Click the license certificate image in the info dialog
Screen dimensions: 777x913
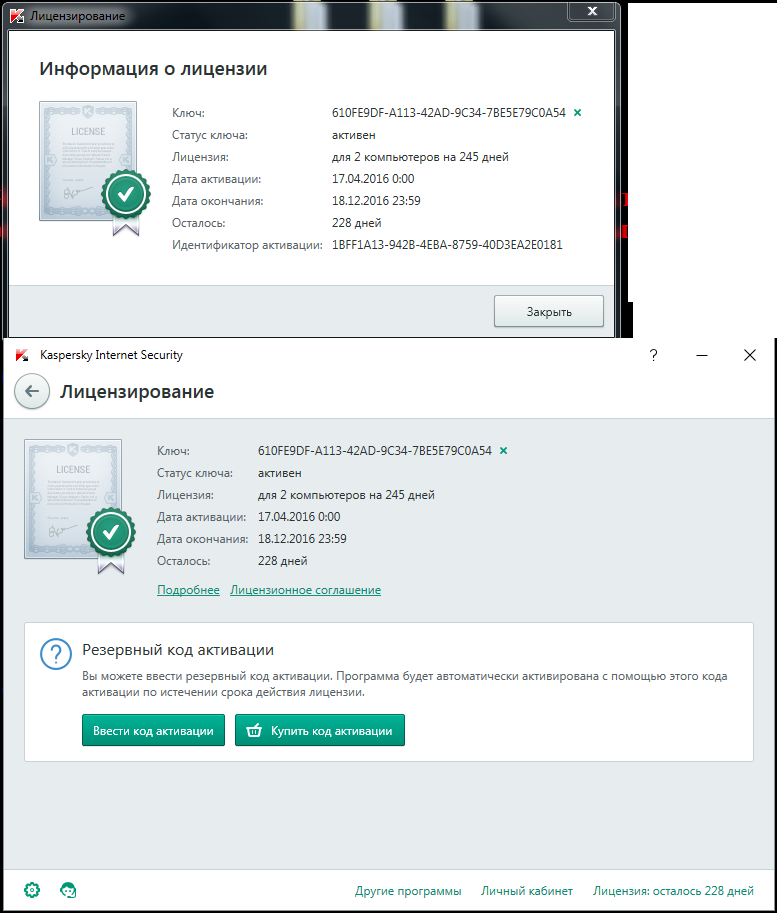[95, 168]
